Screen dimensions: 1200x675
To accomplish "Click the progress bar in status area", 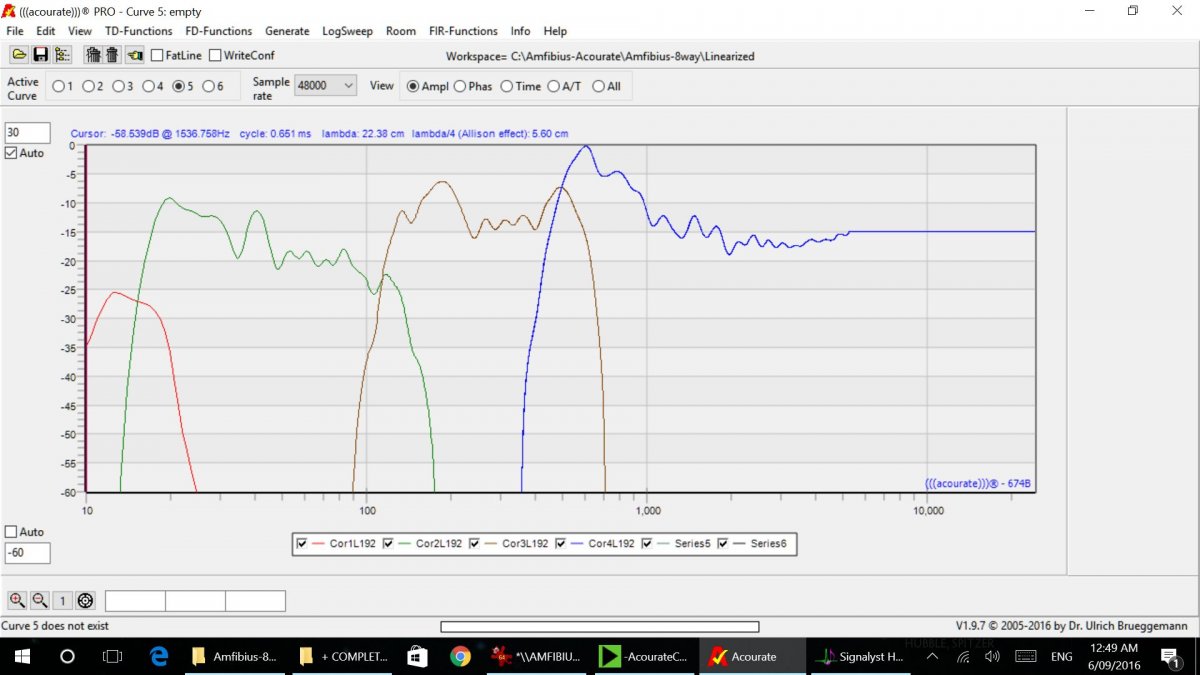I will coord(599,627).
